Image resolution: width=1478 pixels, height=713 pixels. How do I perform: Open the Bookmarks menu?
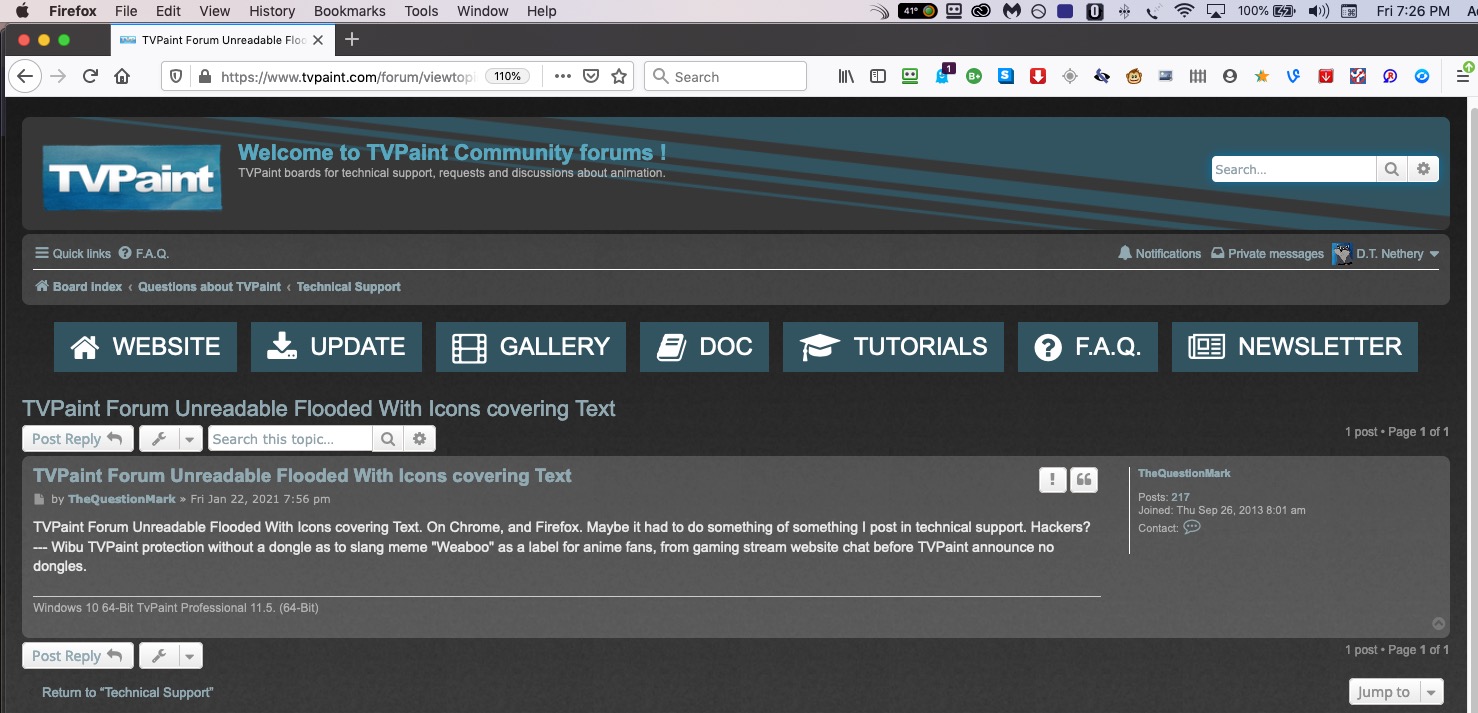[x=349, y=11]
